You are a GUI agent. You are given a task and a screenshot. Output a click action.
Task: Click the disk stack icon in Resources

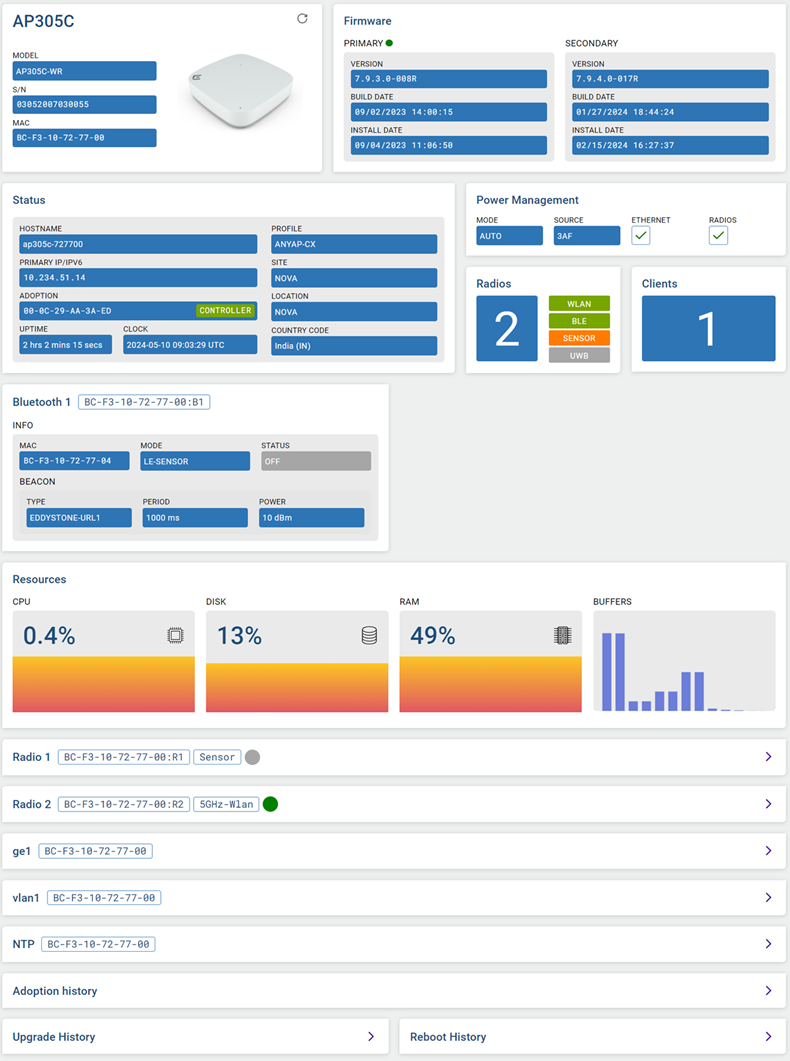[369, 635]
